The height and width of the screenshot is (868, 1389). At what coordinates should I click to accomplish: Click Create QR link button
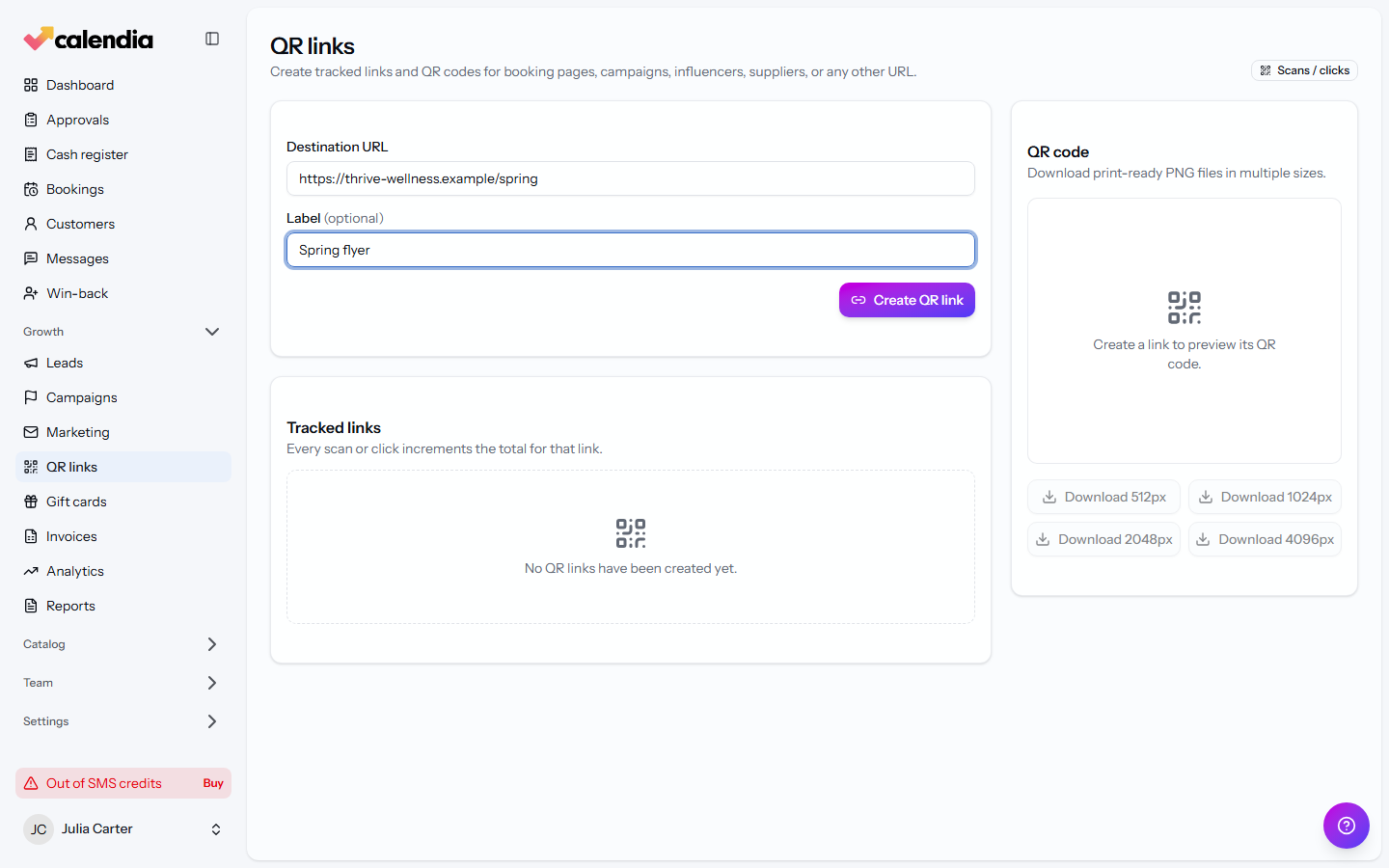(907, 300)
